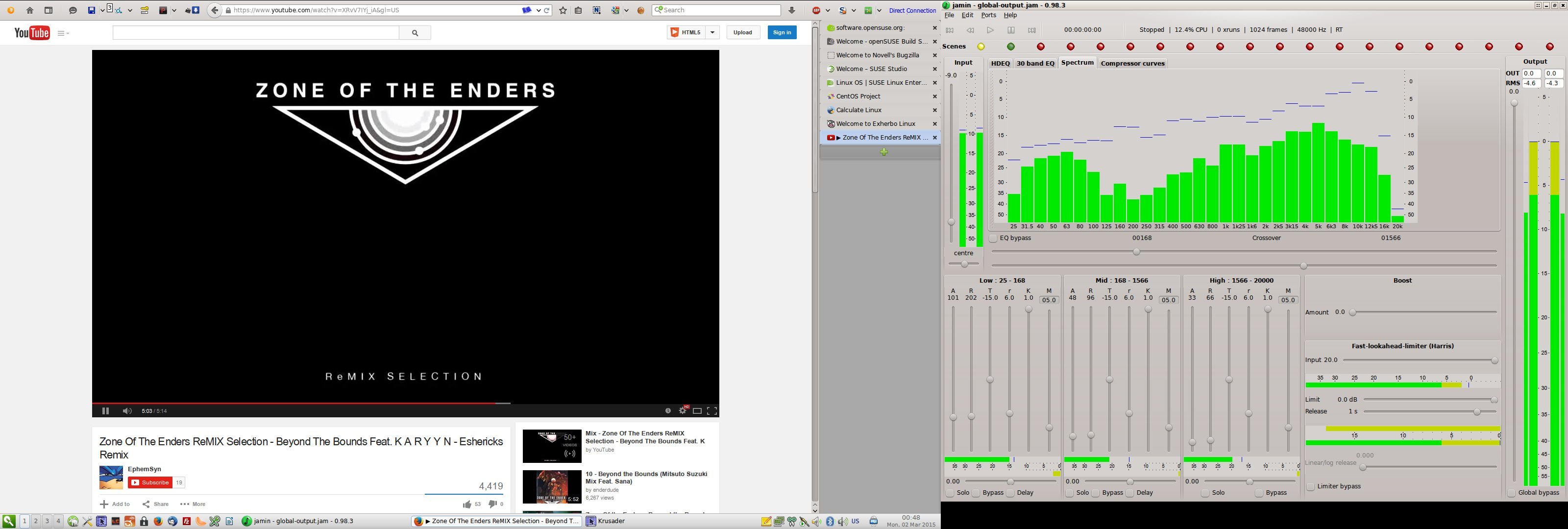Open File menu in jamin
The height and width of the screenshot is (529, 1568).
[949, 15]
